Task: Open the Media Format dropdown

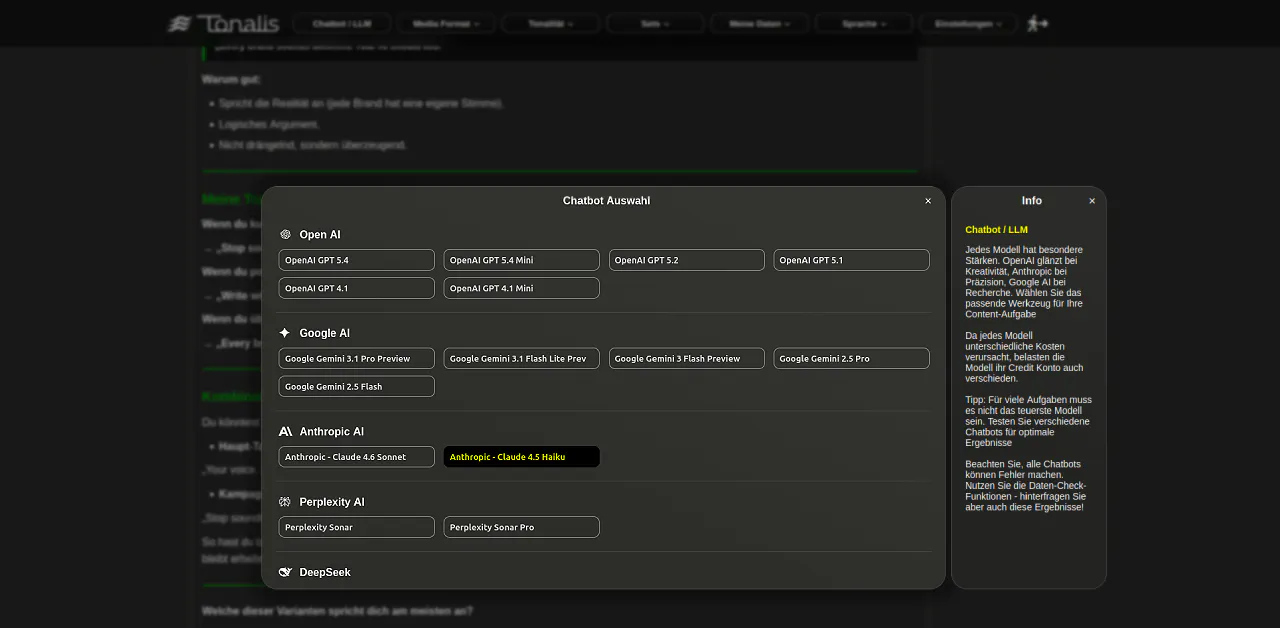Action: (446, 24)
